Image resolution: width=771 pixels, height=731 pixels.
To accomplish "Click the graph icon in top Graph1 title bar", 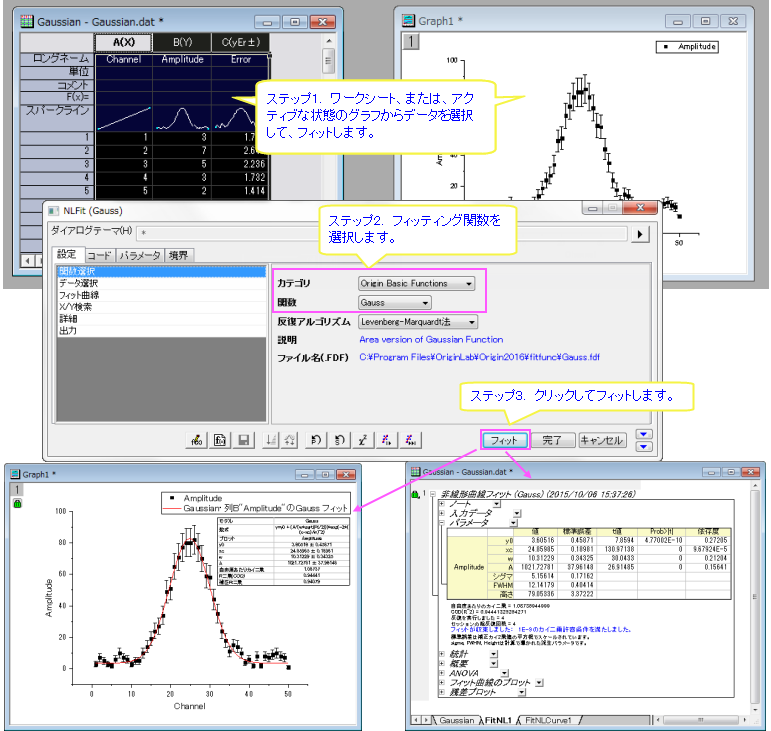I will click(x=408, y=21).
